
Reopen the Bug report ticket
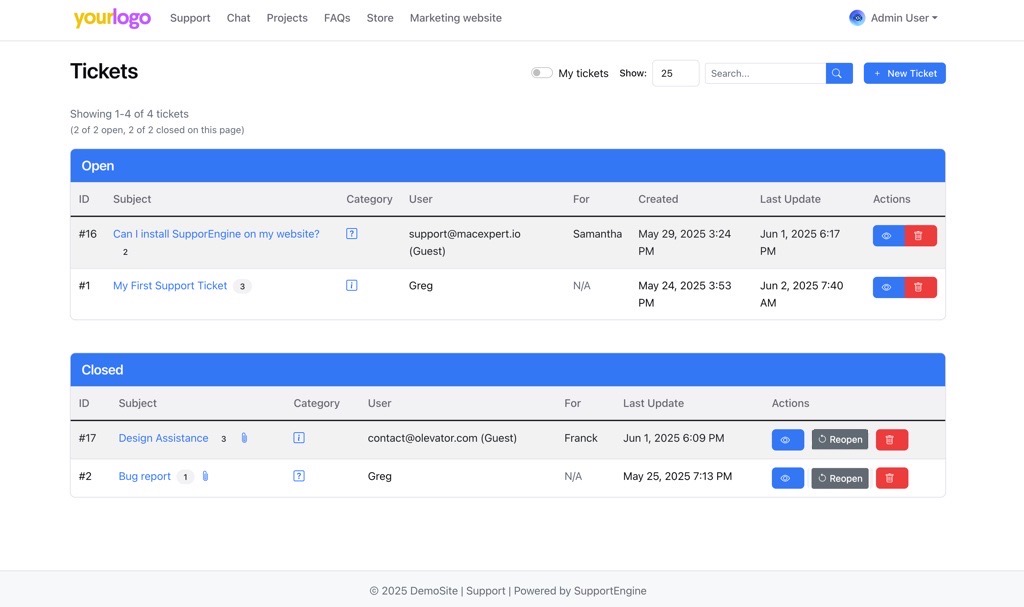pos(840,477)
